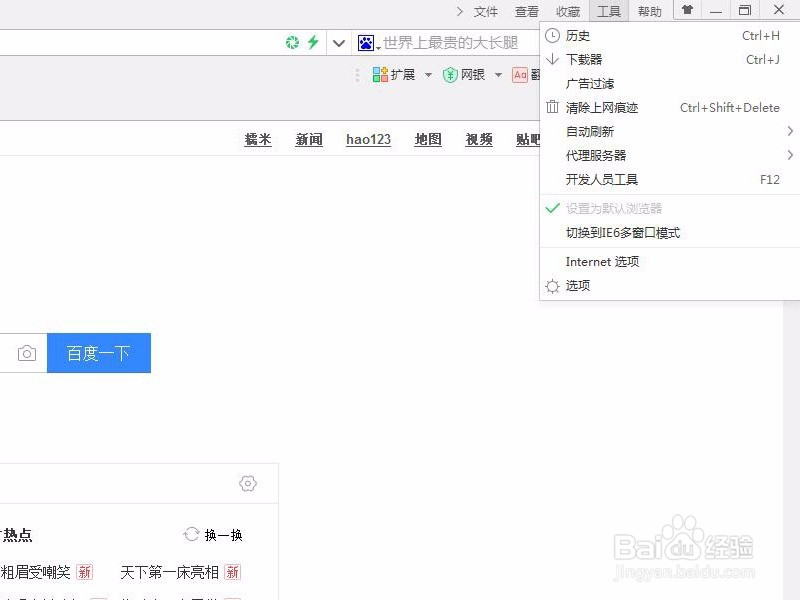Change browser skin via shirt icon in titlebar
Image resolution: width=800 pixels, height=600 pixels.
[x=688, y=11]
